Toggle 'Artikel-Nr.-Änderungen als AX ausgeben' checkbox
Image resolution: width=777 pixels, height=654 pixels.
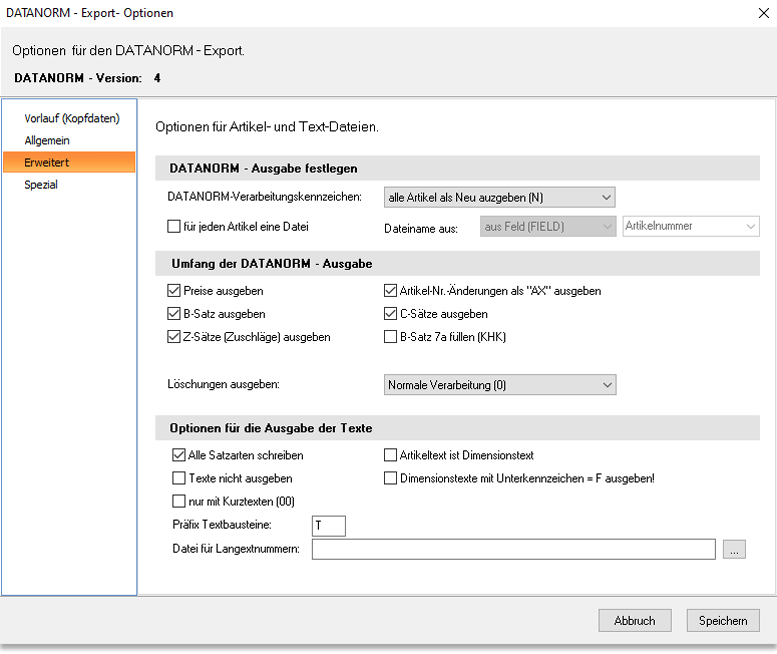tap(390, 290)
